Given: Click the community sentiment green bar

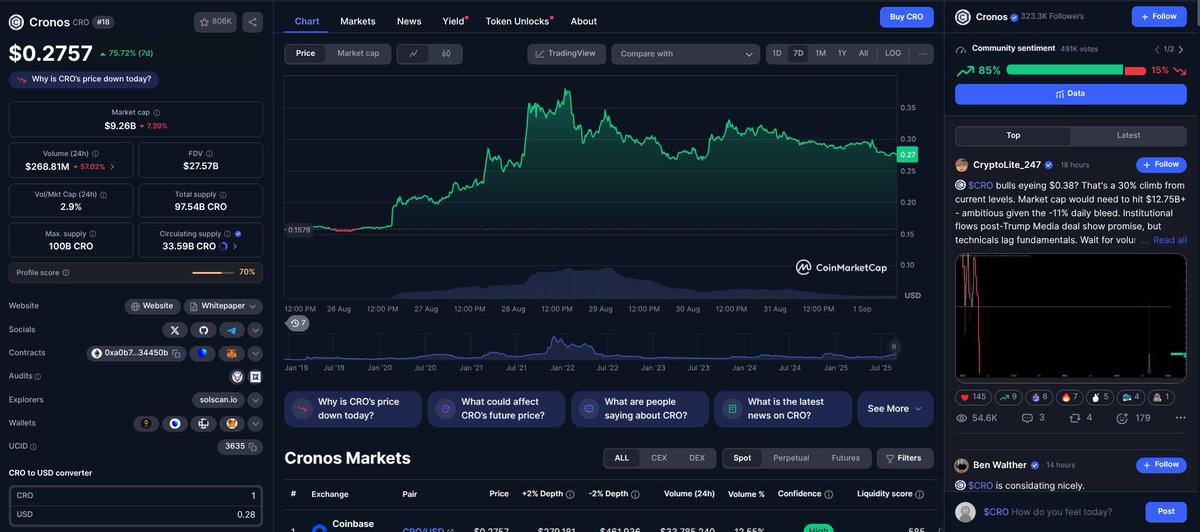Looking at the screenshot, I should 1065,70.
